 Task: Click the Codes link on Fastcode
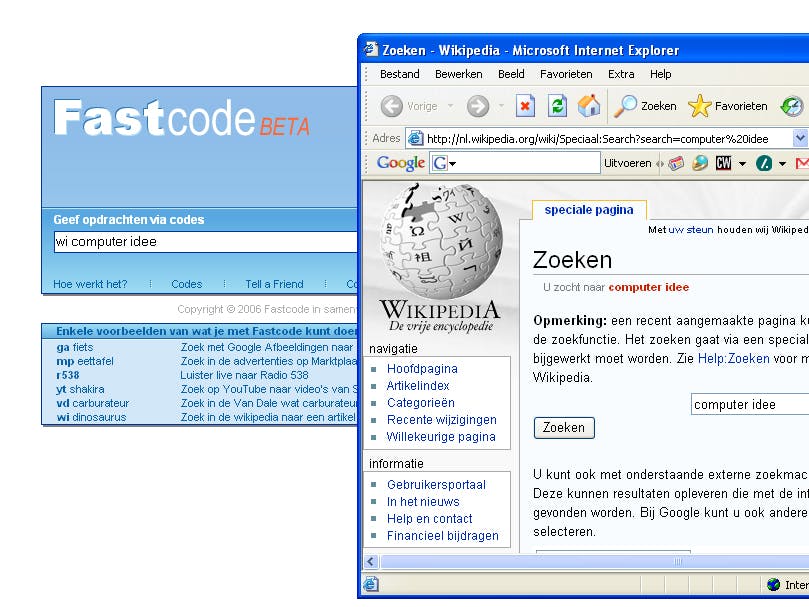(186, 284)
